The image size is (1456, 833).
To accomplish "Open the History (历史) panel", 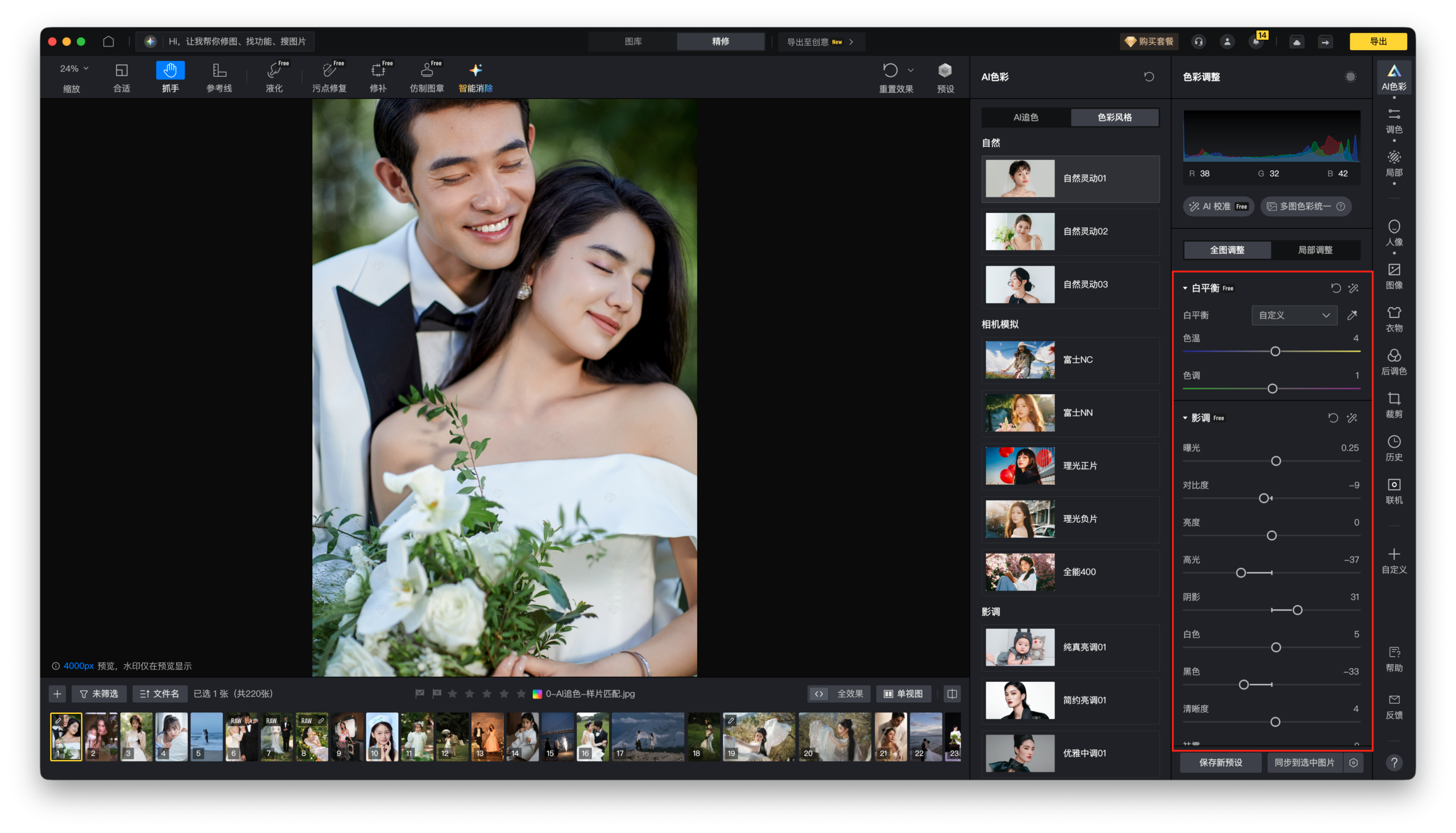I will click(1393, 447).
